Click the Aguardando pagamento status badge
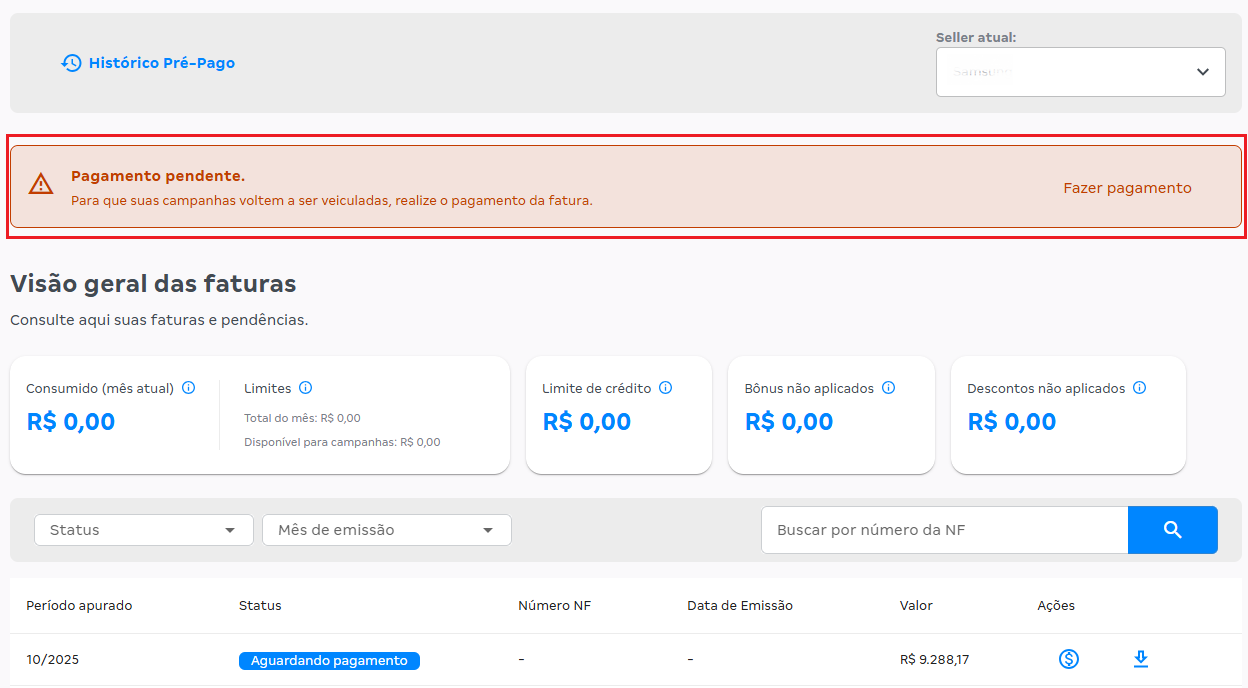 (329, 661)
